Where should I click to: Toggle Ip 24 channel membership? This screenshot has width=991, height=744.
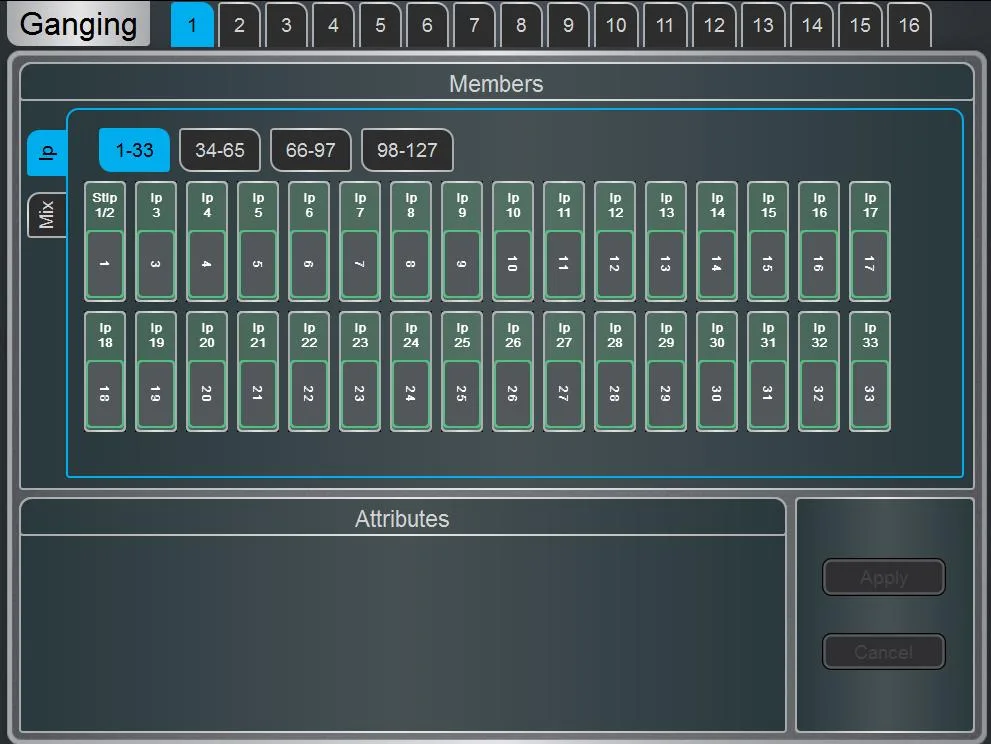coord(411,371)
